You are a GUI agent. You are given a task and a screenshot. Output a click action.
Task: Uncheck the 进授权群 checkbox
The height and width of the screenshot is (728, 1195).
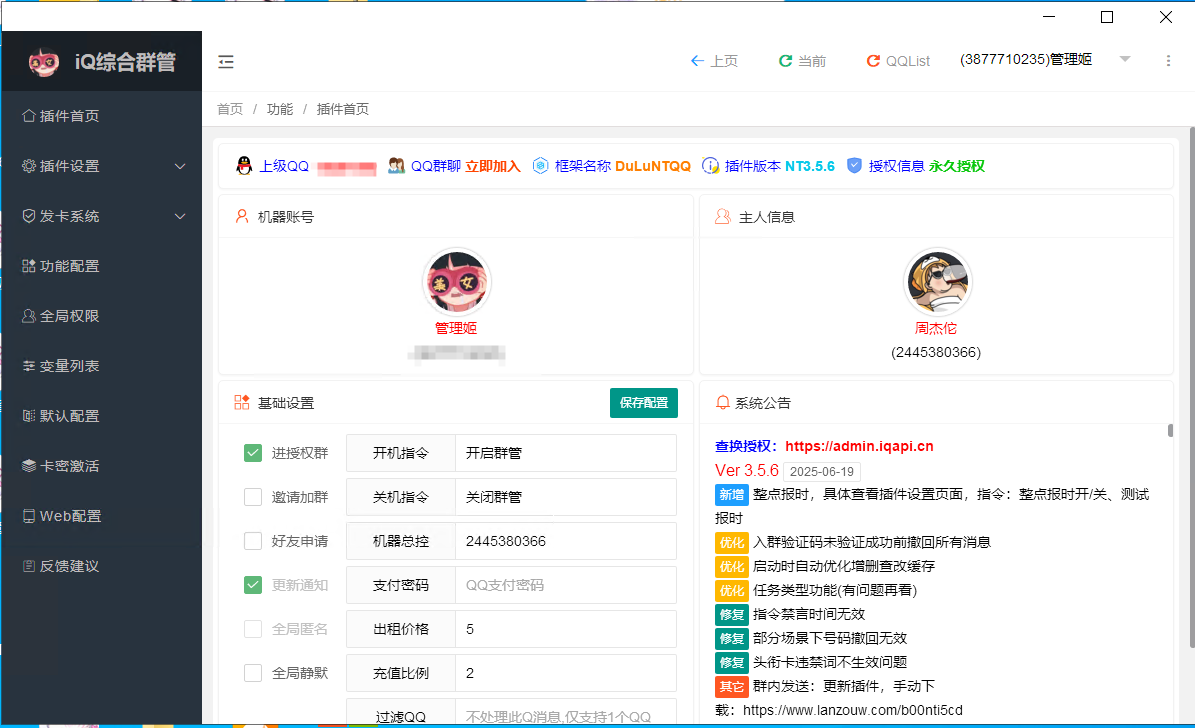(252, 452)
